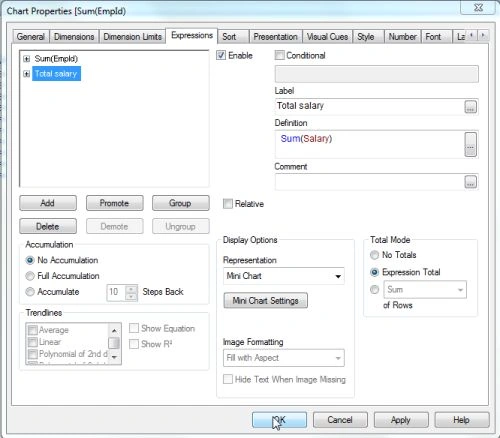Click the Apply button
Screen dimensions: 500x438
click(401, 420)
